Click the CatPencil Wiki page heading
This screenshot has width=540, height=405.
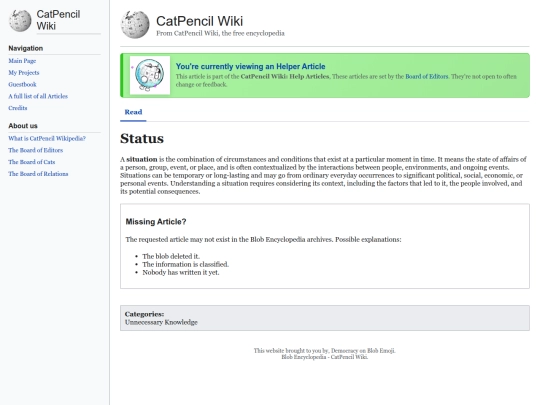tap(199, 21)
